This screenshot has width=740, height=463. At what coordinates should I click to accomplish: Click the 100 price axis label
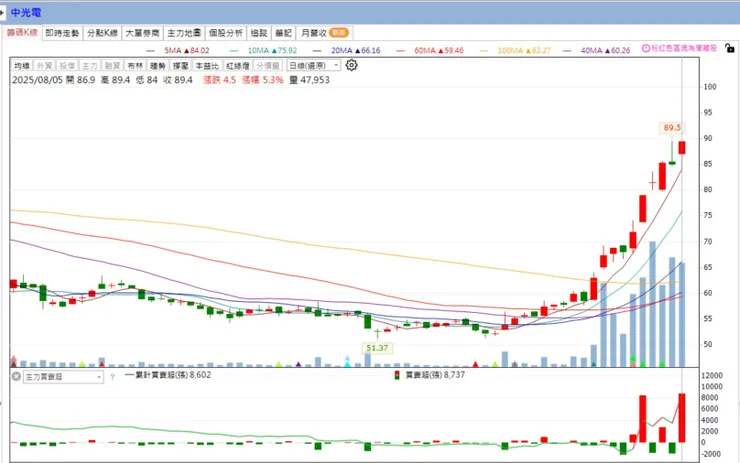click(710, 87)
